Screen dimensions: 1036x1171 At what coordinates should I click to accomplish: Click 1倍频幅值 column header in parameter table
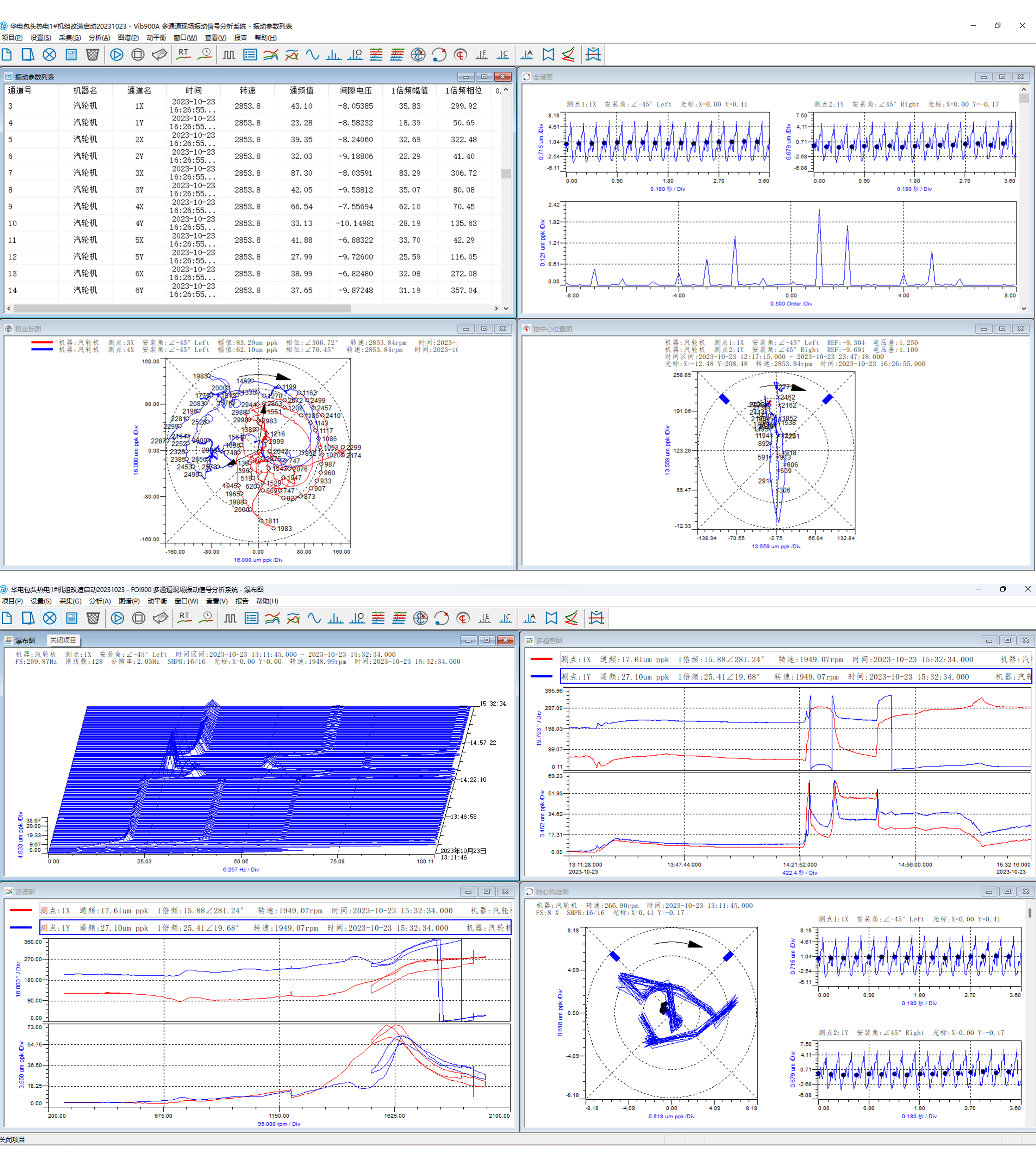point(410,91)
